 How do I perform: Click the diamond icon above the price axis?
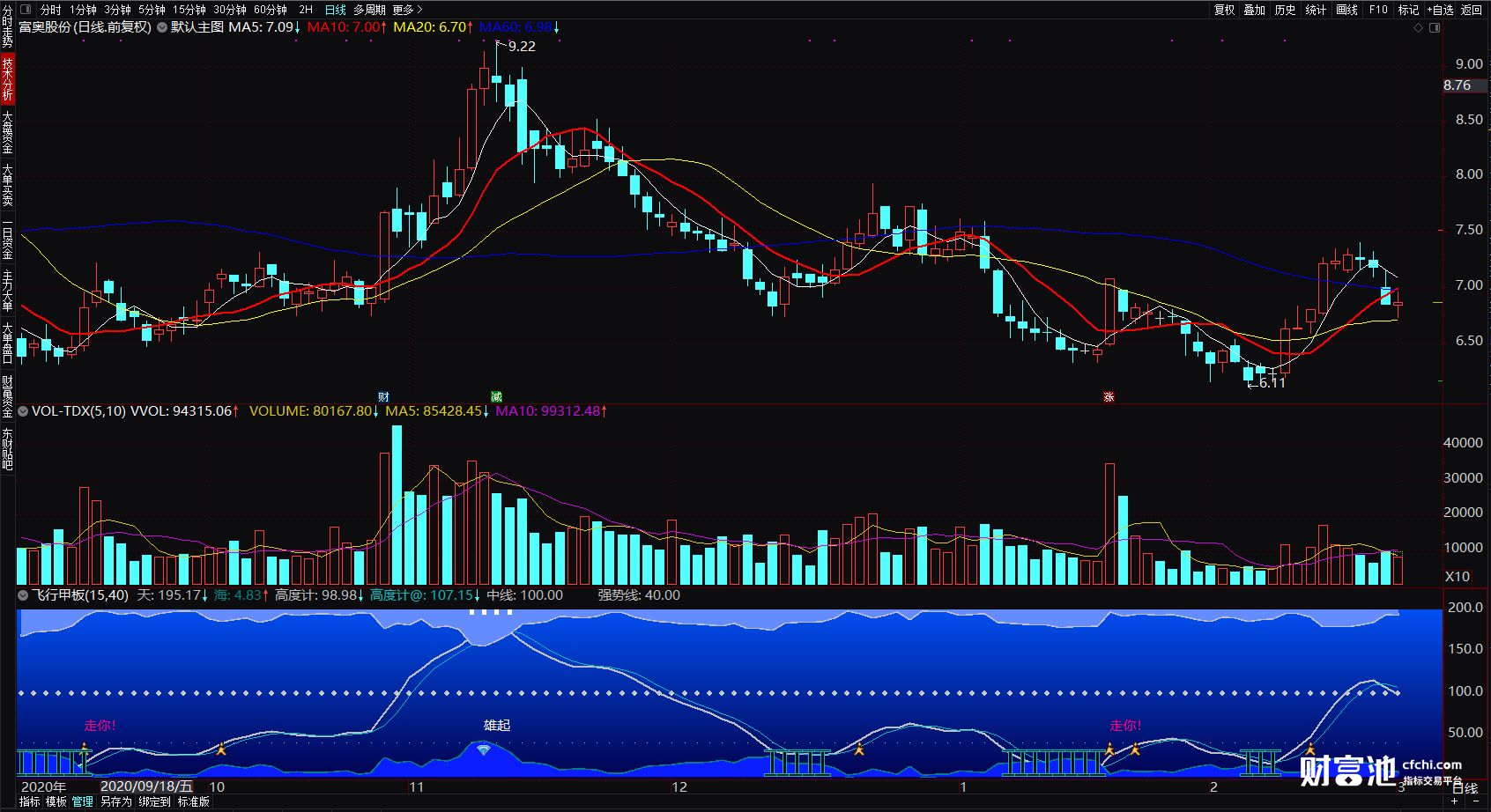(x=1419, y=27)
